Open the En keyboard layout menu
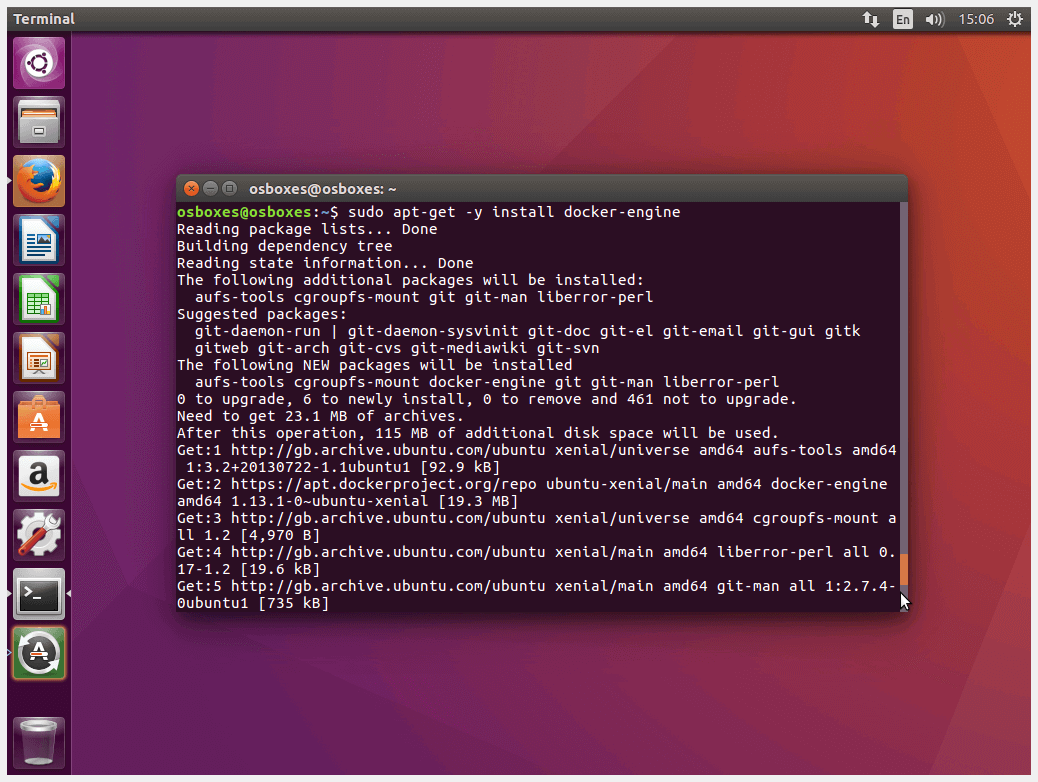This screenshot has width=1038, height=782. [903, 19]
